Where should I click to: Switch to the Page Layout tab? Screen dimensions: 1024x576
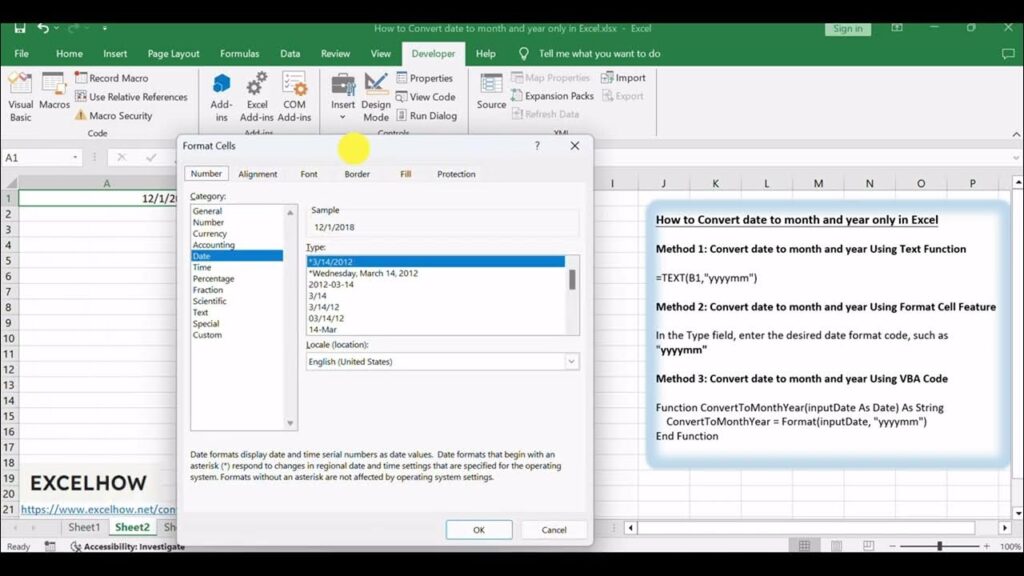pos(173,54)
